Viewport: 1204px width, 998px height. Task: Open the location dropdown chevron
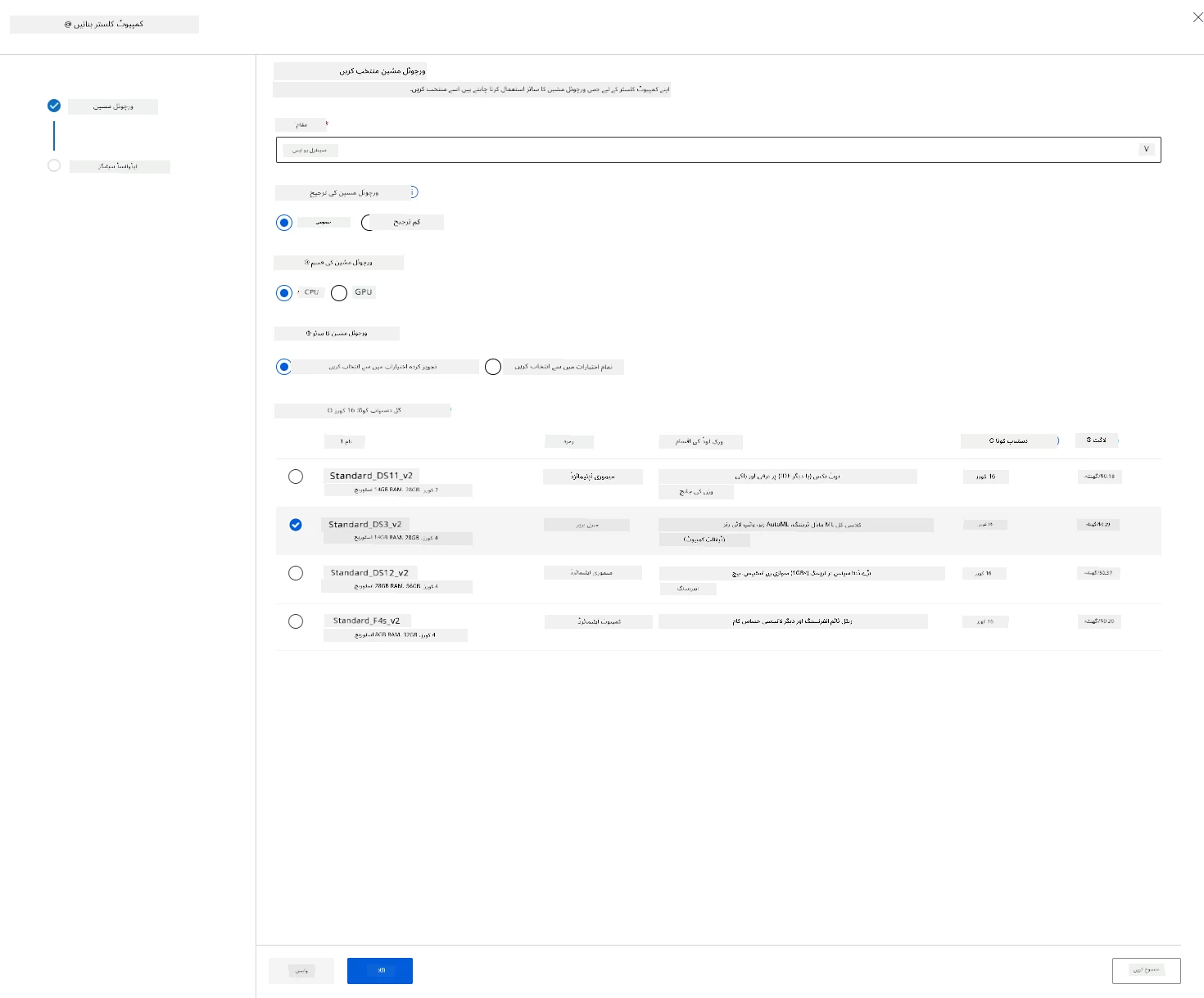tap(1147, 149)
